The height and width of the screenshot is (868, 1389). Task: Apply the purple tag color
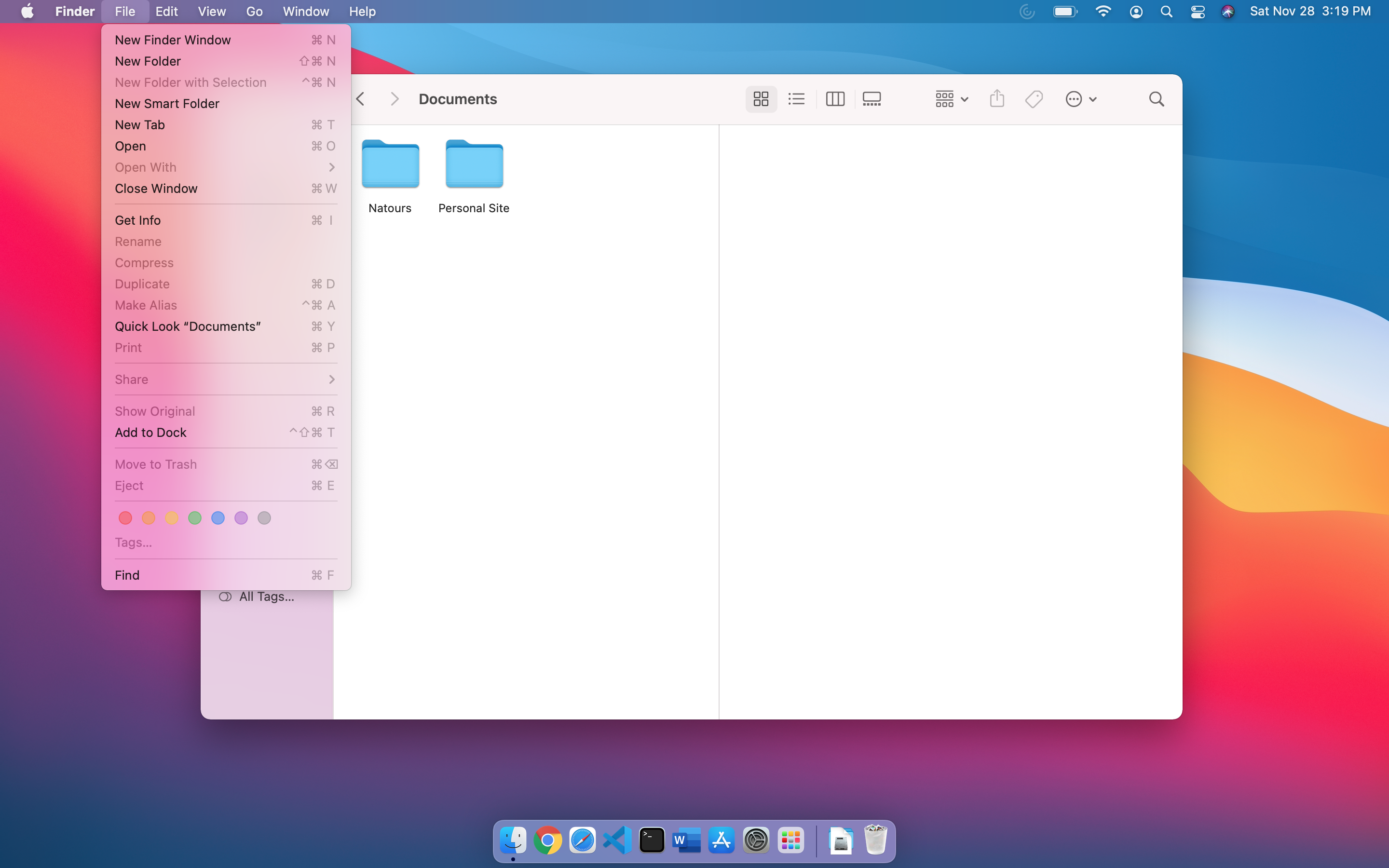[x=241, y=518]
